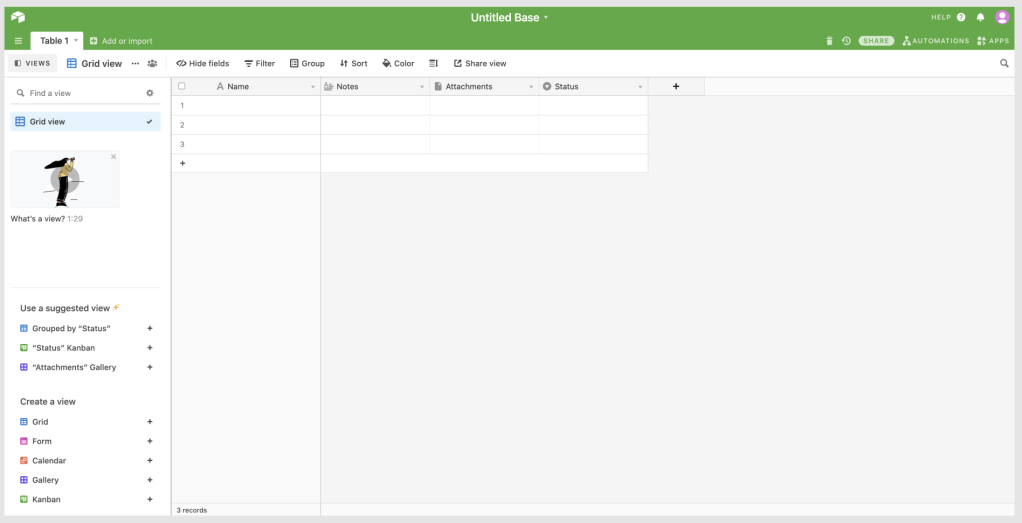1022x523 pixels.
Task: Open the search magnifier icon
Action: [x=1004, y=63]
